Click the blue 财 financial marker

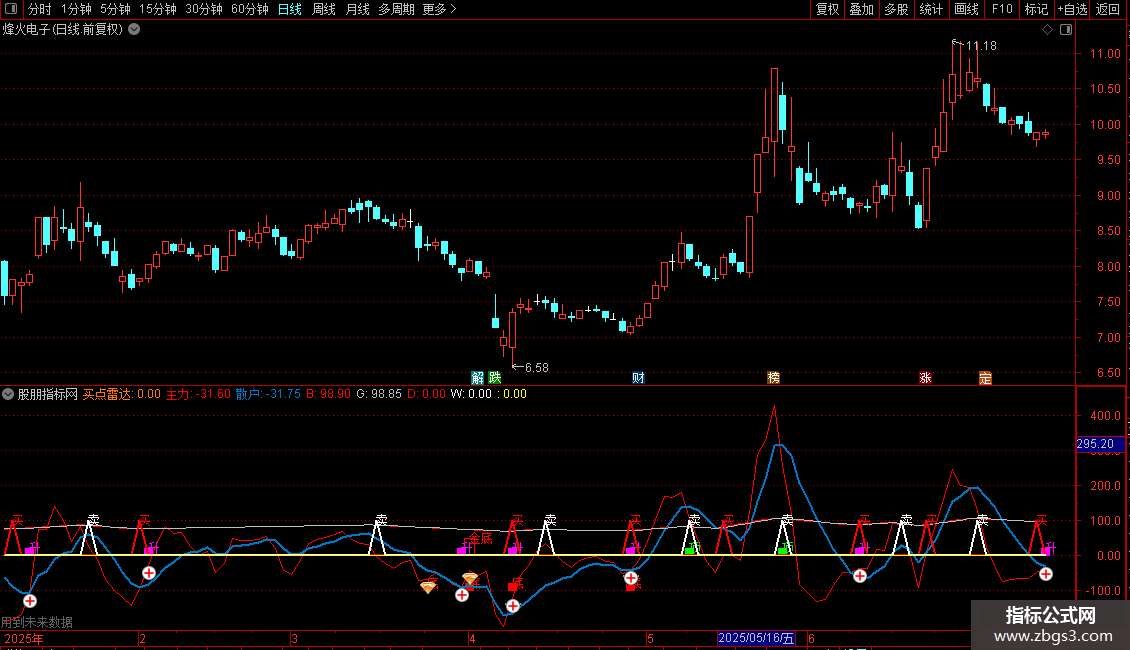pyautogui.click(x=638, y=378)
